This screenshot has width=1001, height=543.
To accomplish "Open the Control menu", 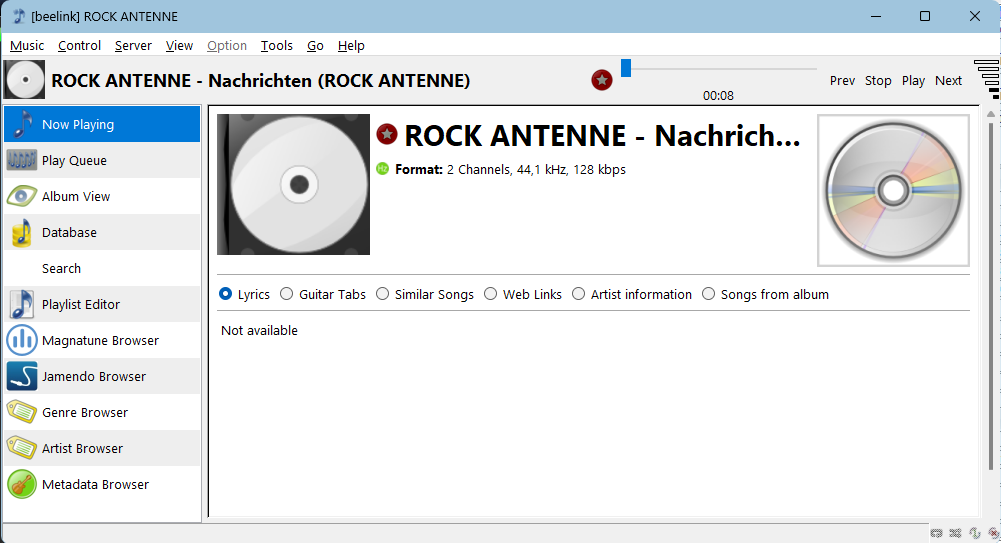I will pos(79,45).
